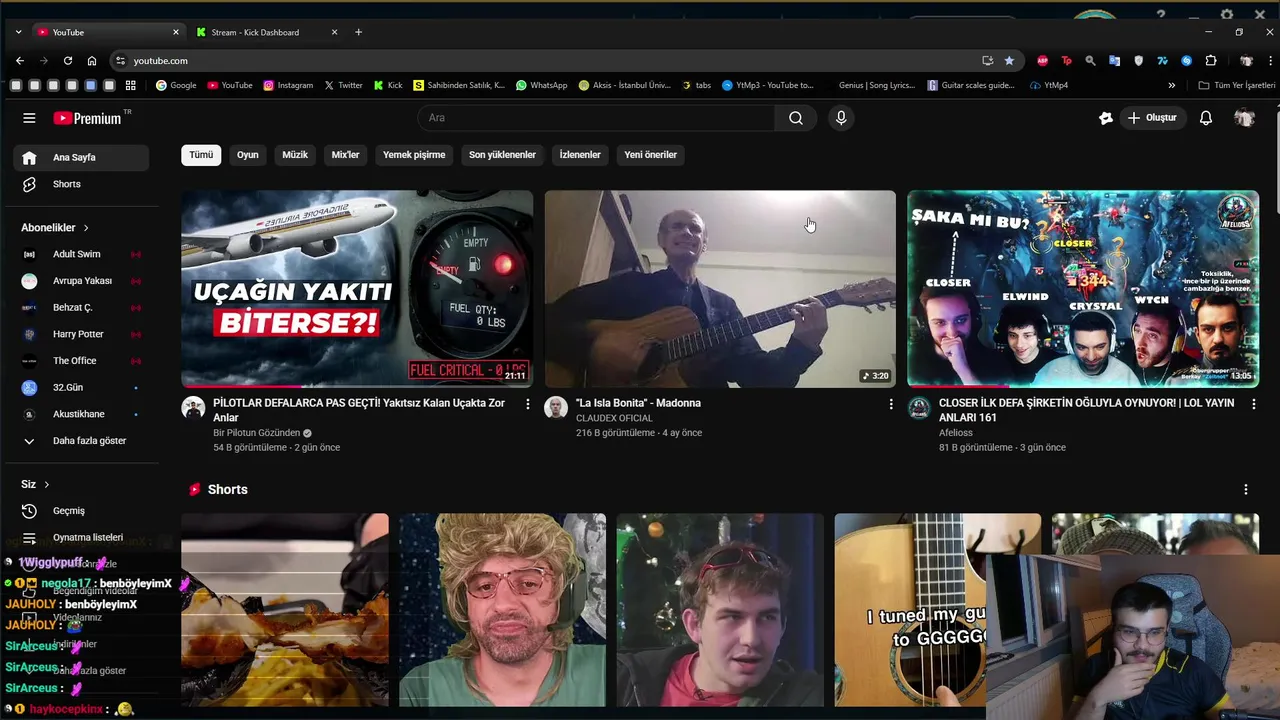Open Shorts in the sidebar
Image resolution: width=1280 pixels, height=720 pixels.
pyautogui.click(x=81, y=184)
